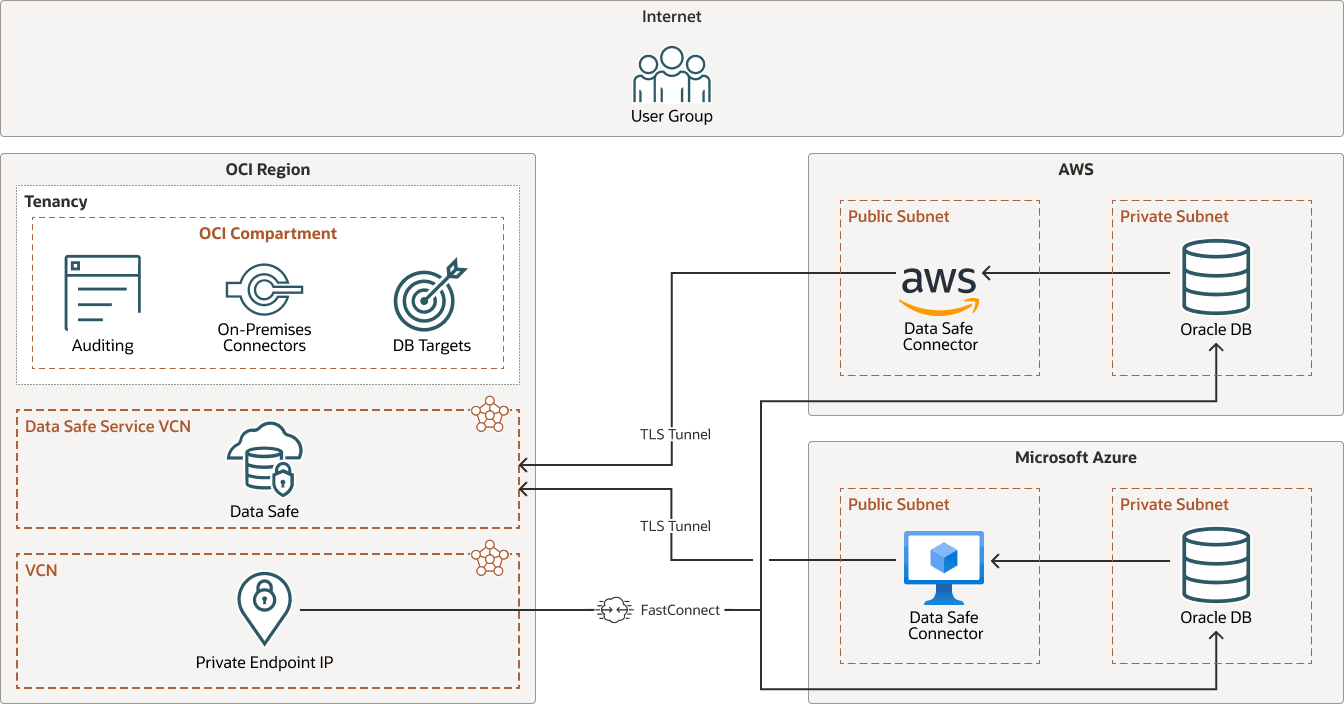The height and width of the screenshot is (704, 1344).
Task: Select the Oracle DB cylinder in AWS
Action: [1215, 277]
